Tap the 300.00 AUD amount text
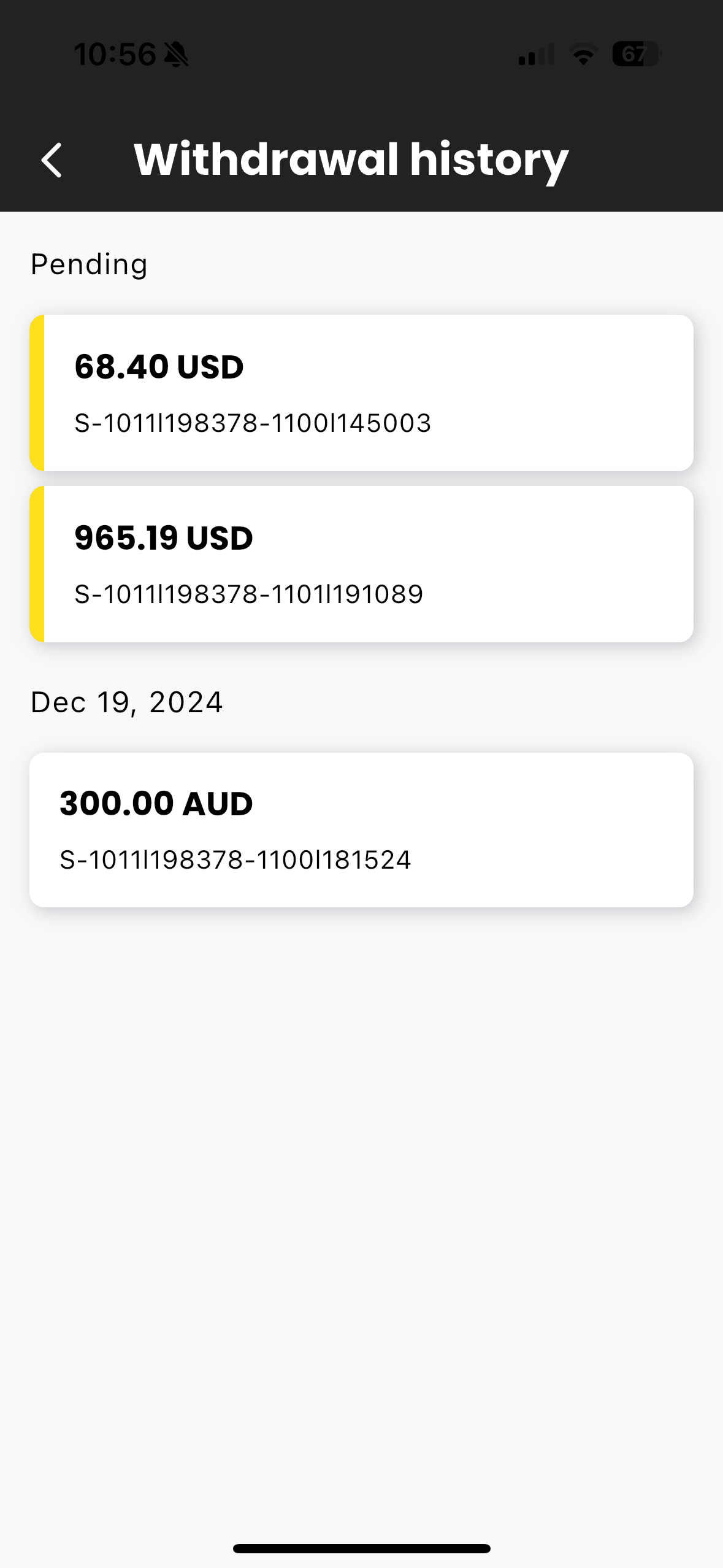723x1568 pixels. (156, 804)
